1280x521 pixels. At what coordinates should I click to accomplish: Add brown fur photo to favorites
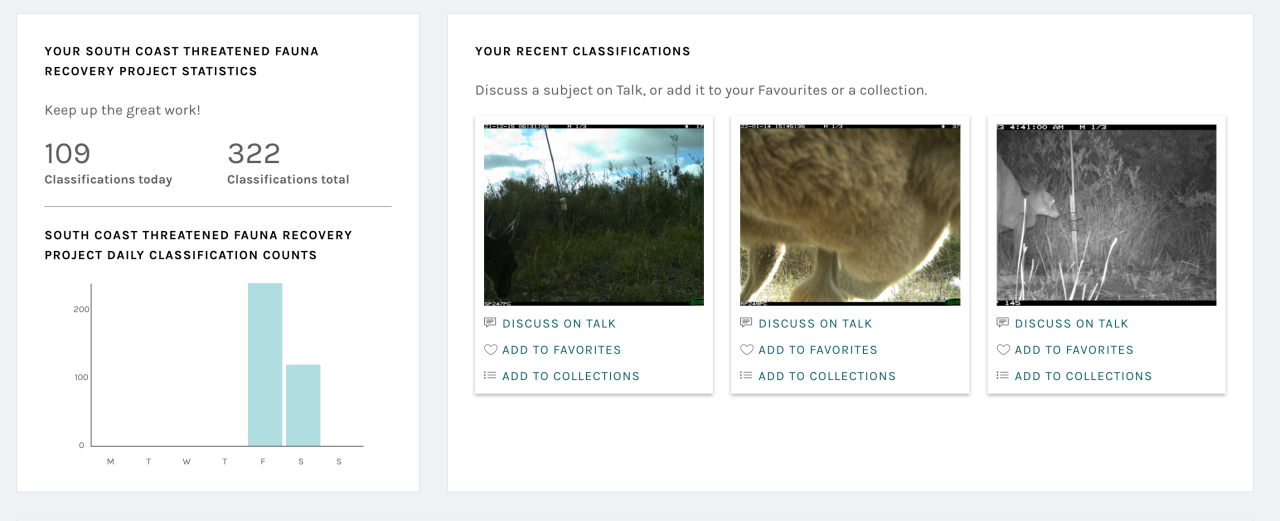tap(817, 350)
